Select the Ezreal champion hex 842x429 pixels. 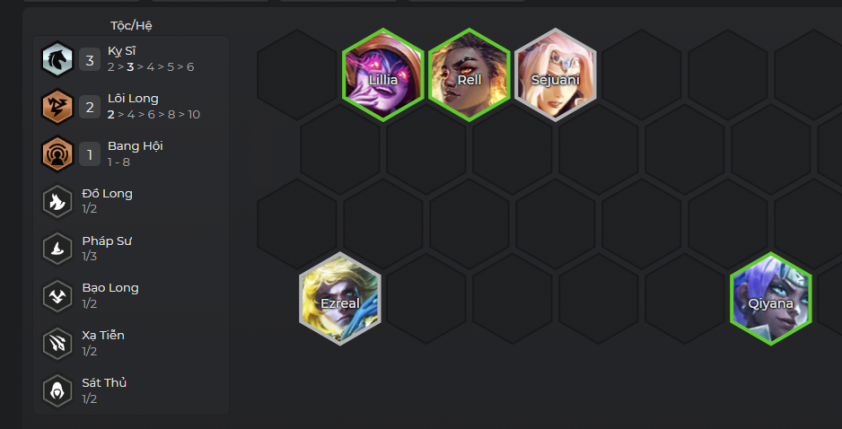pos(340,299)
